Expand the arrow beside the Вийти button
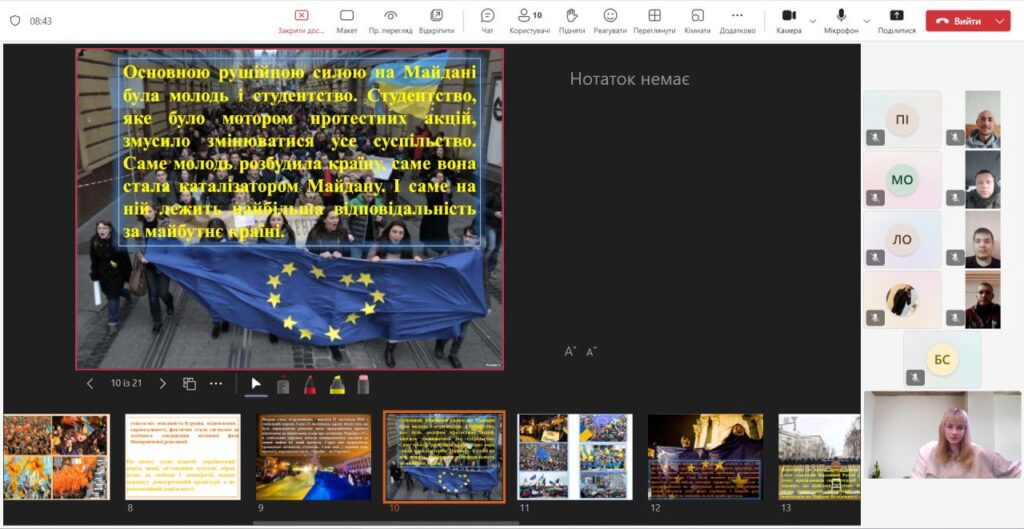 point(1001,21)
